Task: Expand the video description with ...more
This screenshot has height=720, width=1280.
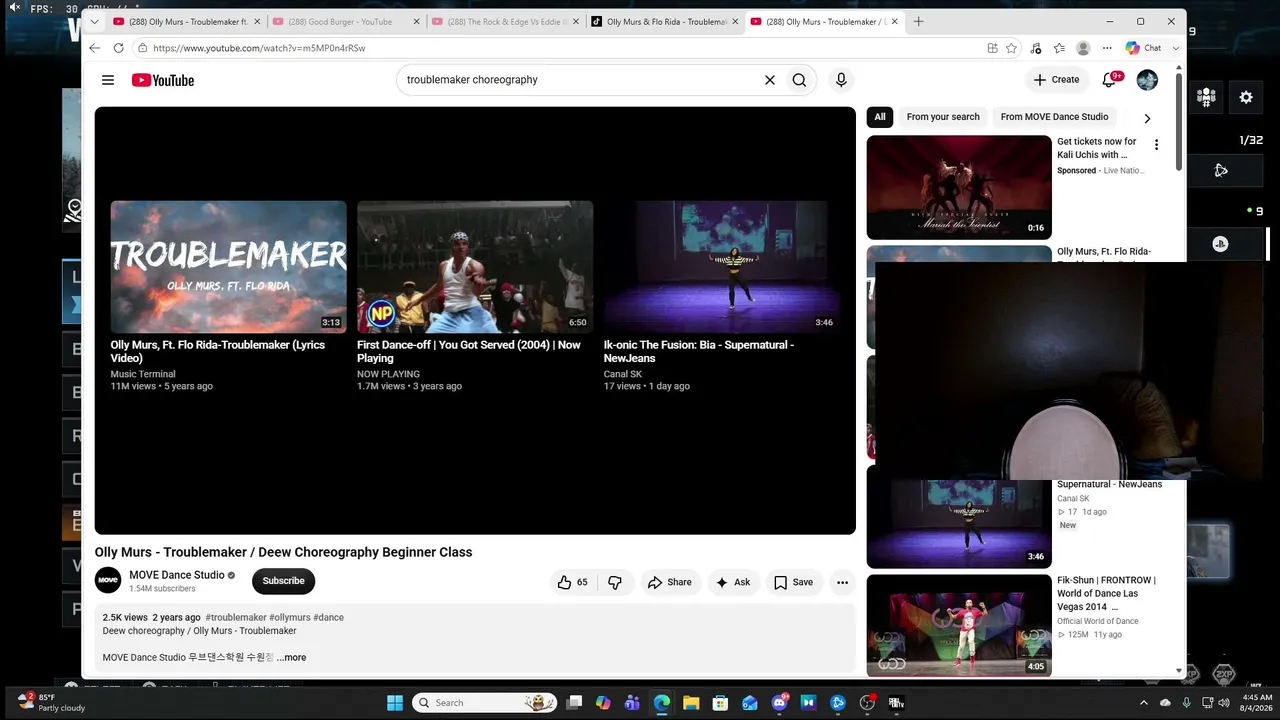Action: click(x=292, y=658)
